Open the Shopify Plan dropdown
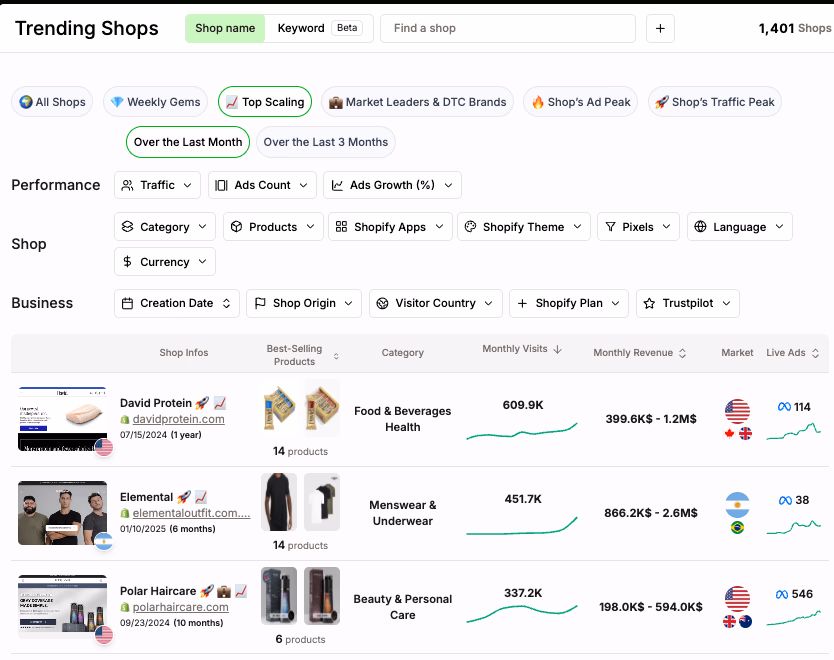This screenshot has height=660, width=834. (x=569, y=303)
